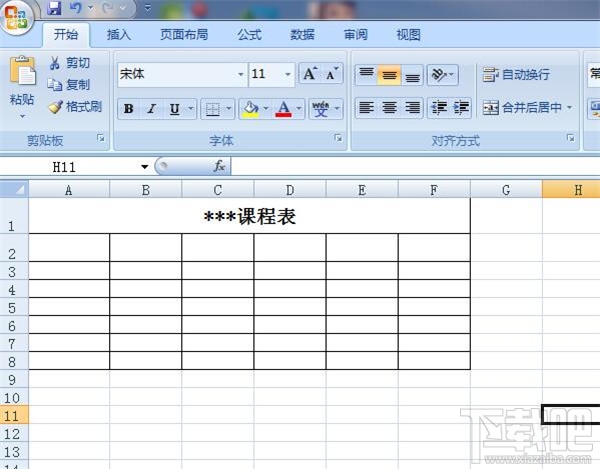The width and height of the screenshot is (600, 469).
Task: Open the 页面布局 ribbon tab
Action: (x=184, y=34)
